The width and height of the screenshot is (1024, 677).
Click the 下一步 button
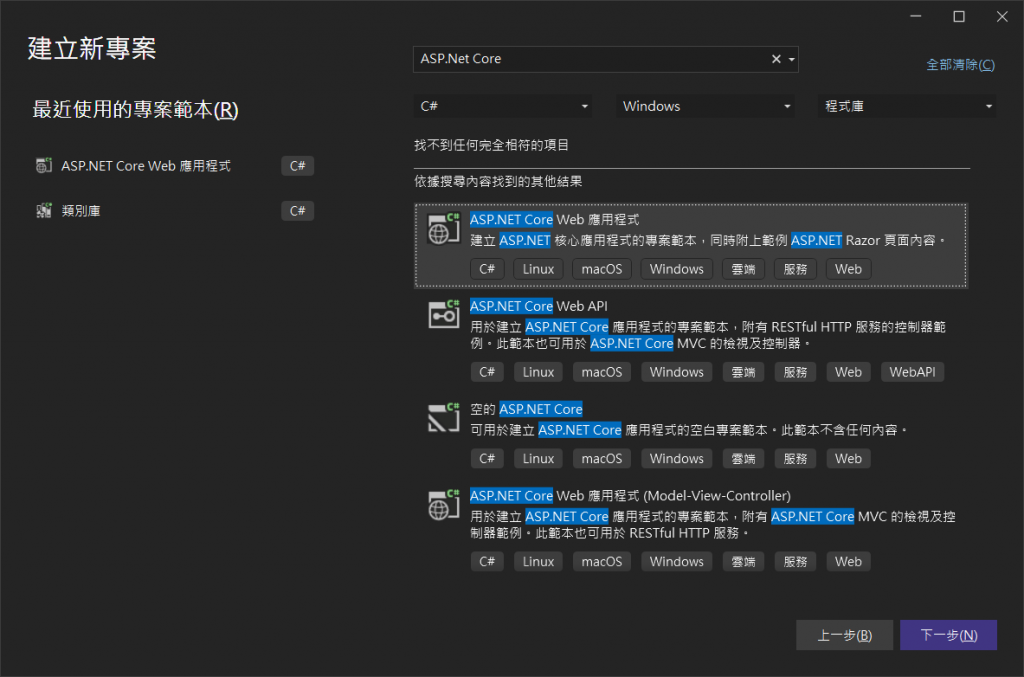(948, 635)
